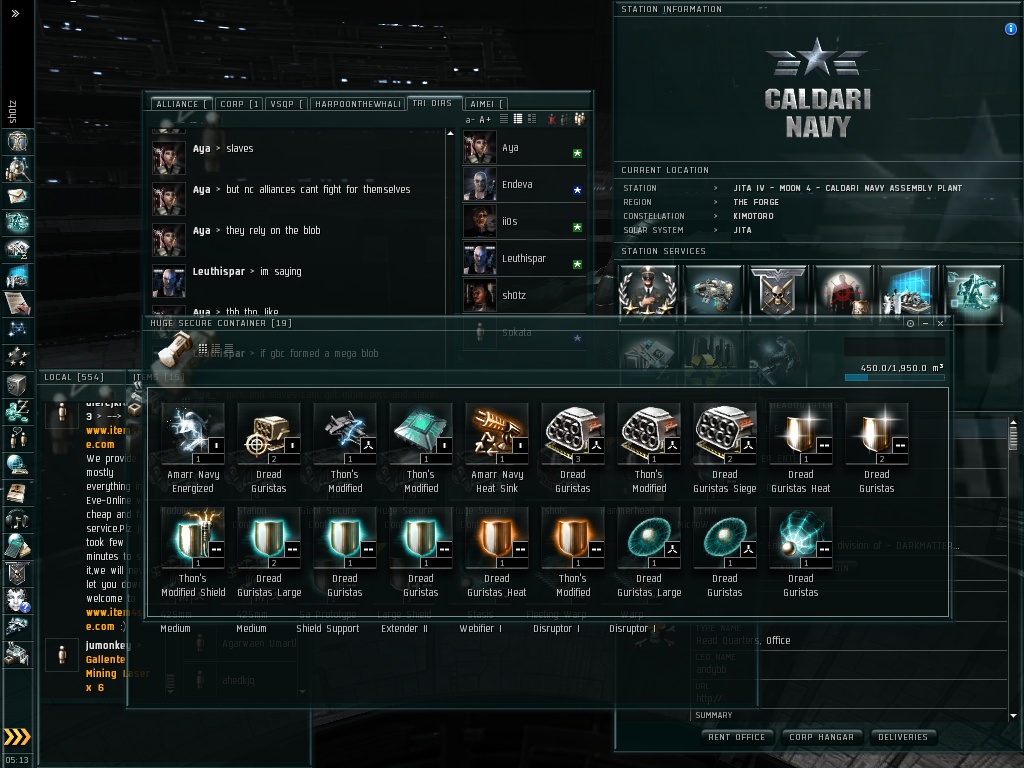Switch chat to third compact view mode
The height and width of the screenshot is (768, 1024).
point(532,119)
